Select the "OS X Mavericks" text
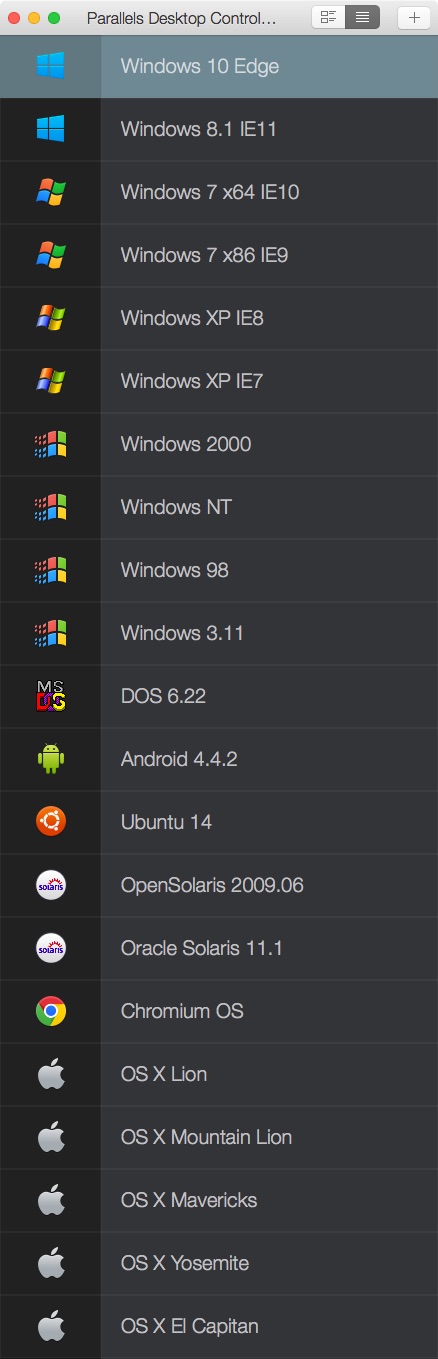438x1359 pixels. tap(189, 1200)
